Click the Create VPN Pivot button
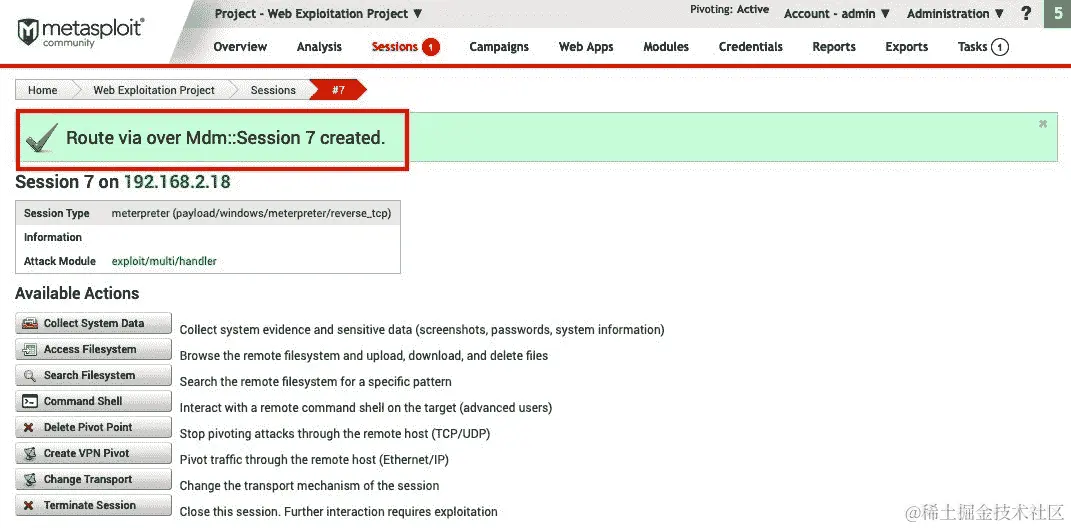The width and height of the screenshot is (1071, 529). (93, 453)
